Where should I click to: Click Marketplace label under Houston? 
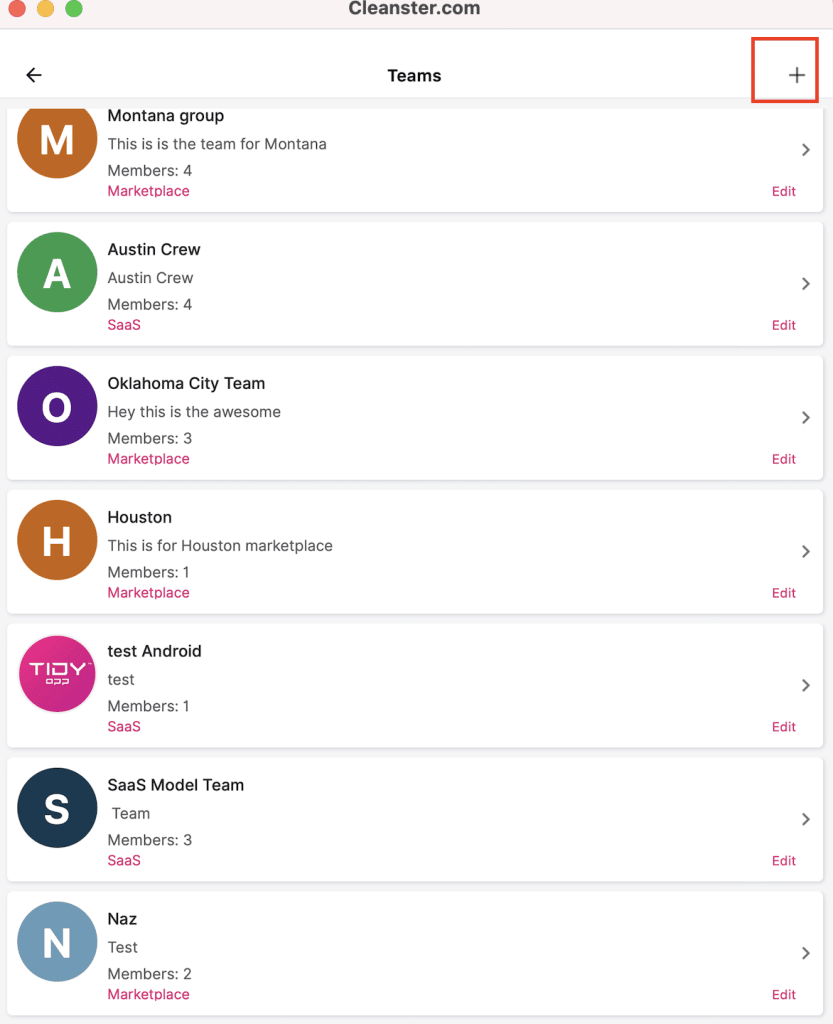tap(149, 593)
